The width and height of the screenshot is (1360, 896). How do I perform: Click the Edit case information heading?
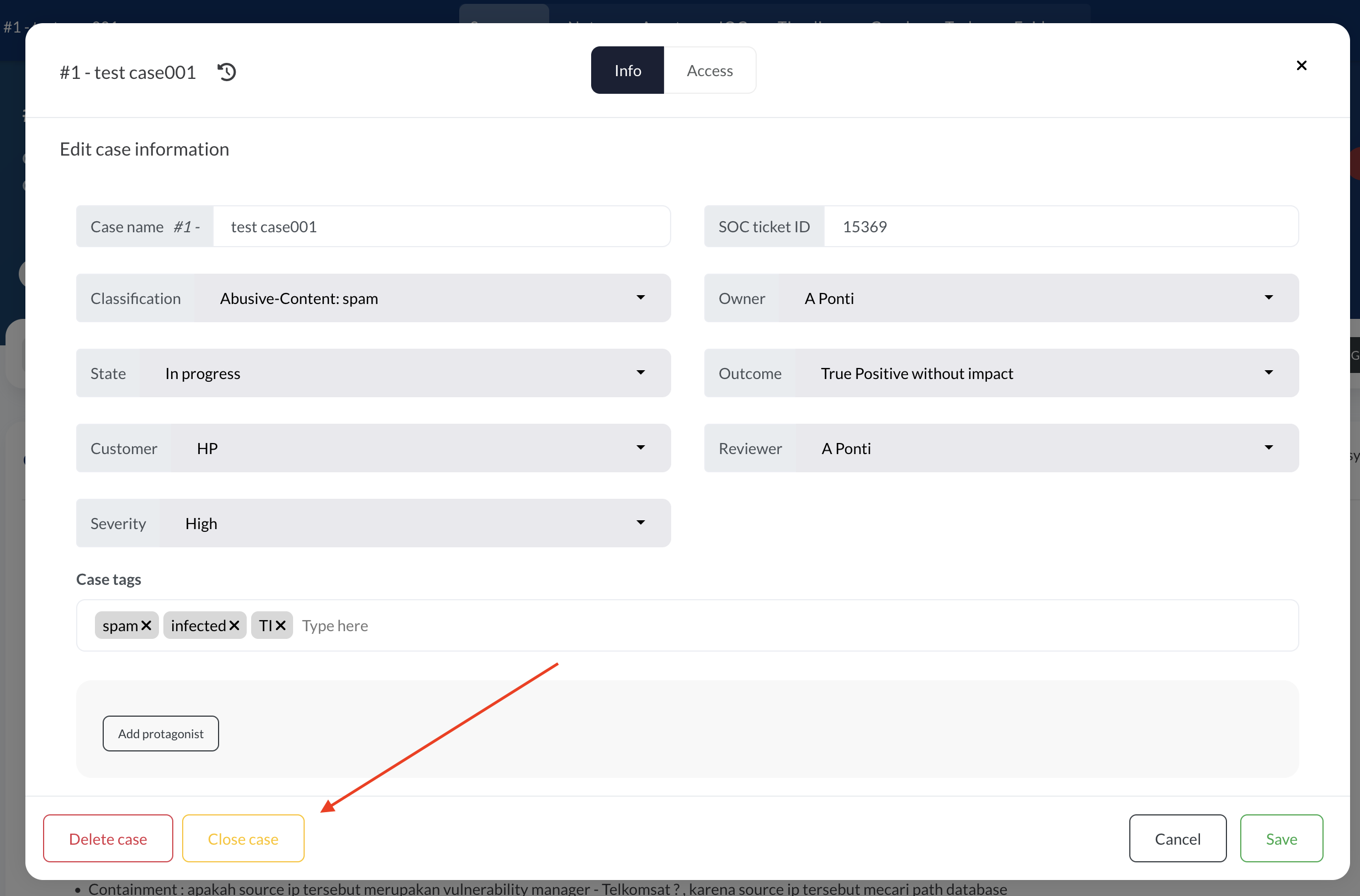pyautogui.click(x=145, y=148)
